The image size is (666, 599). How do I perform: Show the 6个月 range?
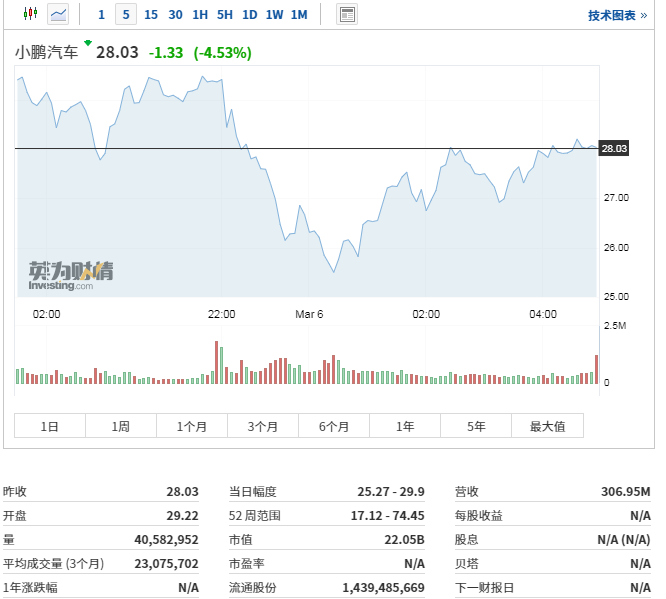click(334, 426)
